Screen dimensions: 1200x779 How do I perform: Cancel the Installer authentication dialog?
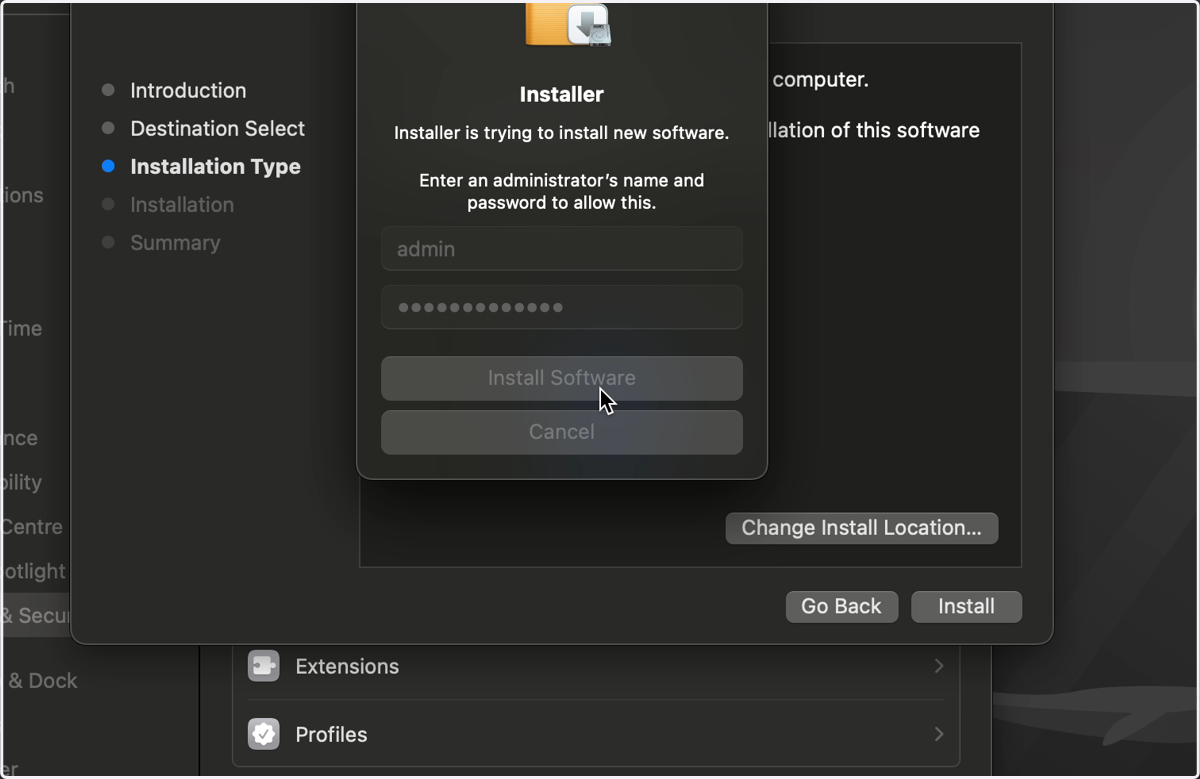(x=561, y=432)
